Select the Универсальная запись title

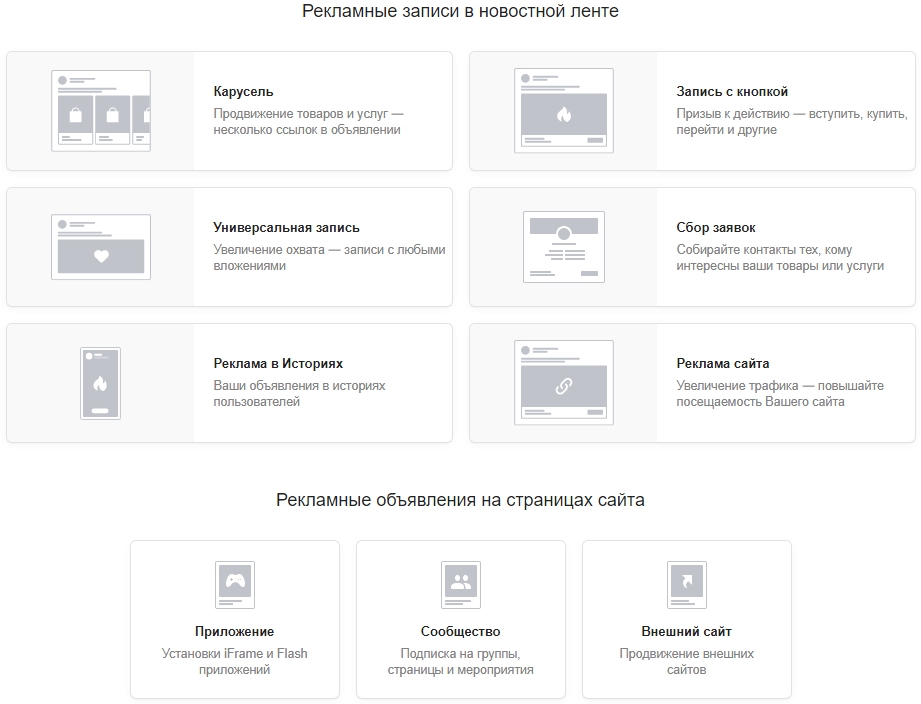pyautogui.click(x=286, y=227)
